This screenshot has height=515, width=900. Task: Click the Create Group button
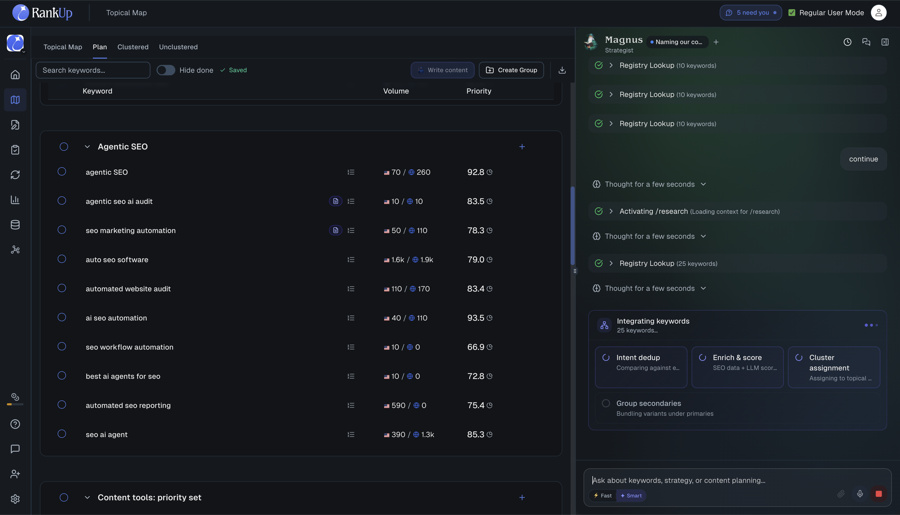tap(511, 70)
